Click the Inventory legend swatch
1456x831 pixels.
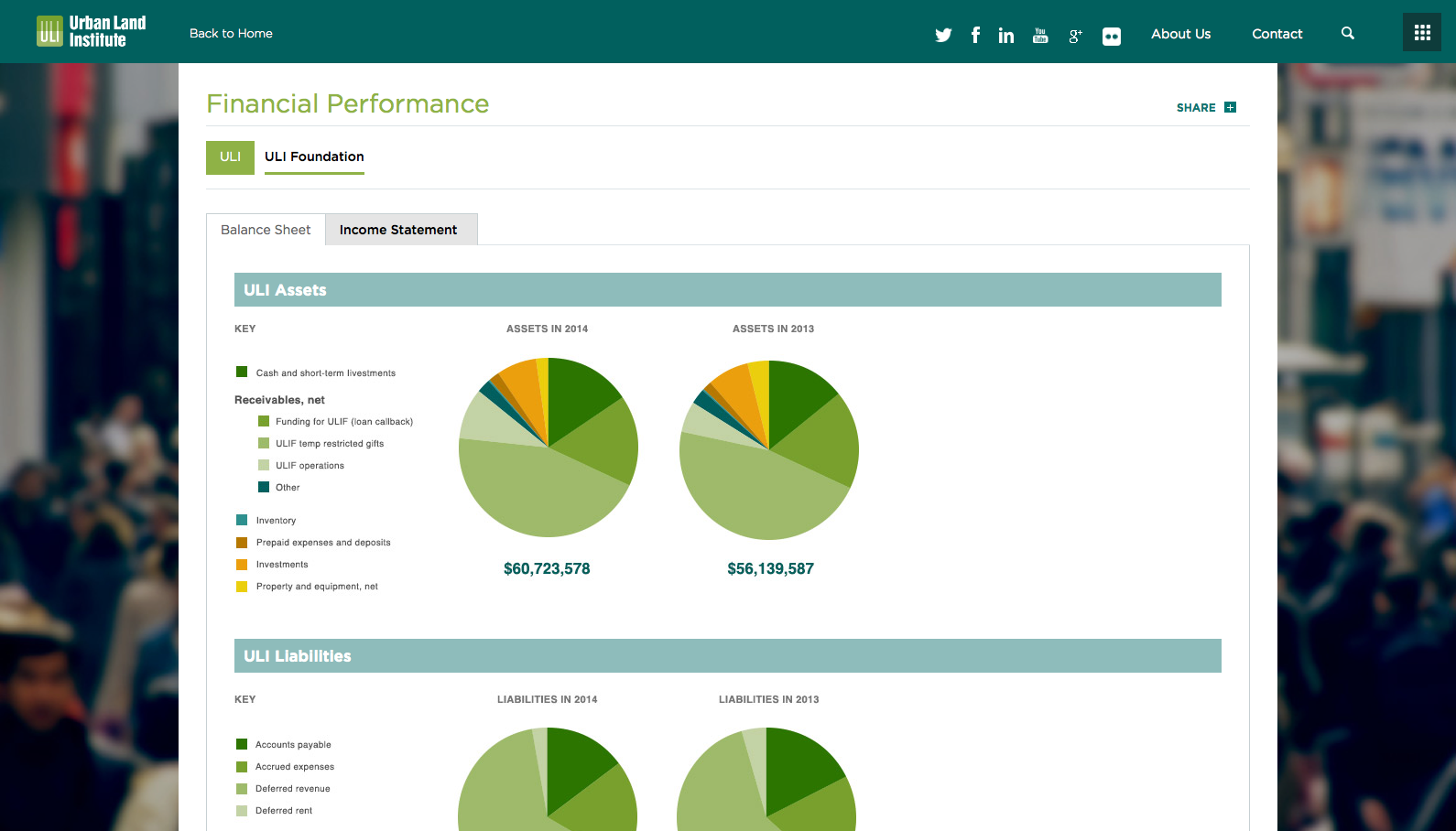click(242, 520)
